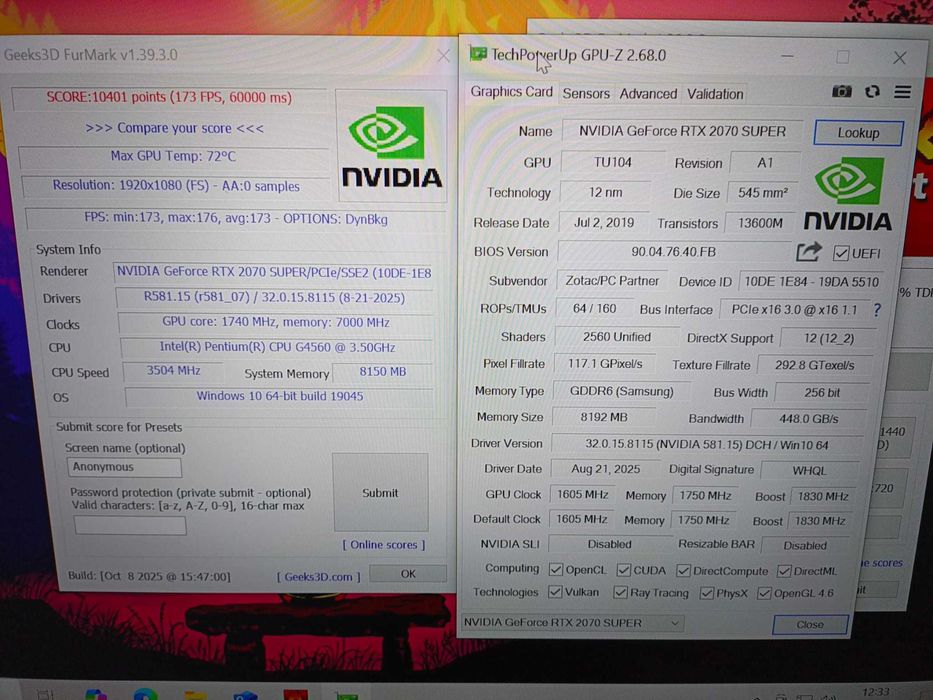Toggle the Ray Tracing checkbox
933x700 pixels.
click(620, 592)
